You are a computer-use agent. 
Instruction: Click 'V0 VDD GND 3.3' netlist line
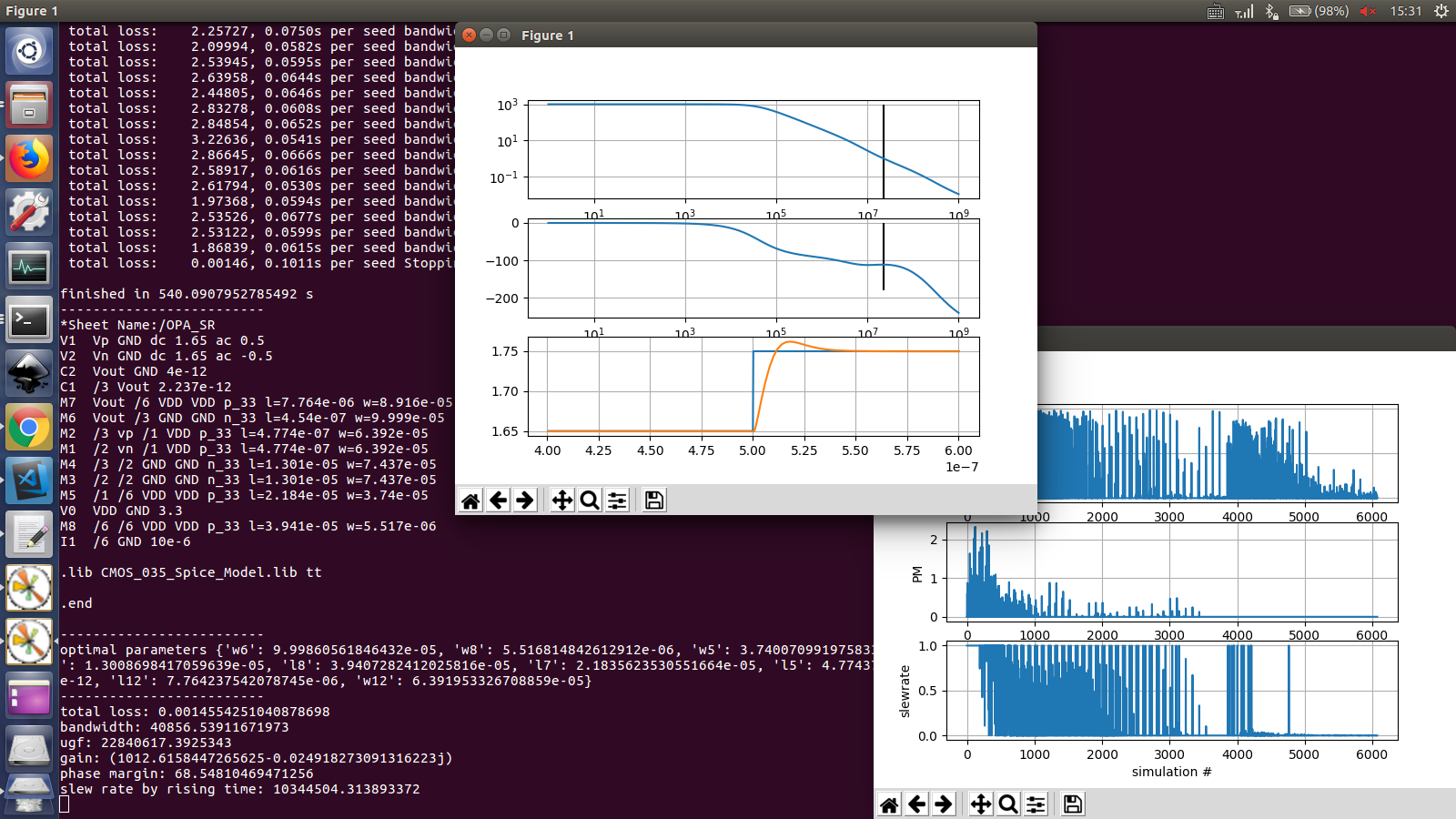click(121, 511)
